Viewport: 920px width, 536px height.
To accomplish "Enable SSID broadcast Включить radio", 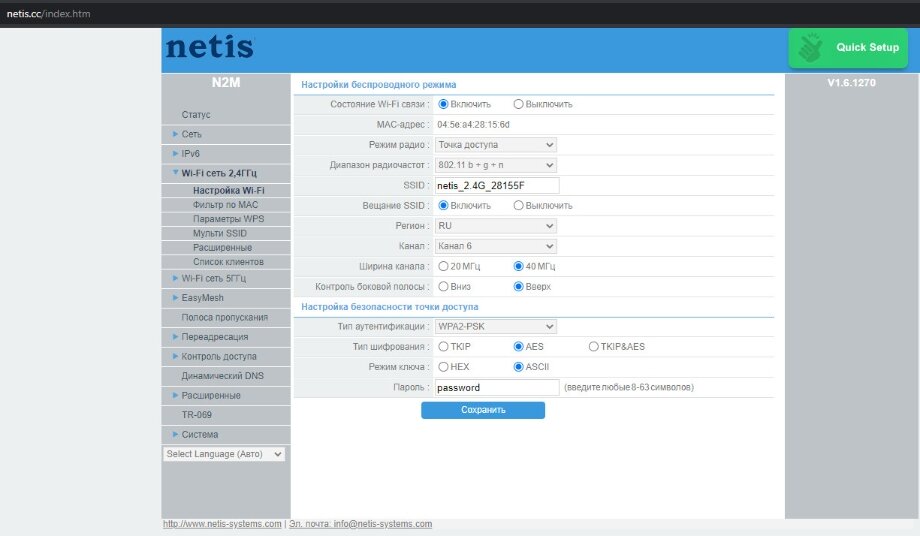I will click(444, 206).
